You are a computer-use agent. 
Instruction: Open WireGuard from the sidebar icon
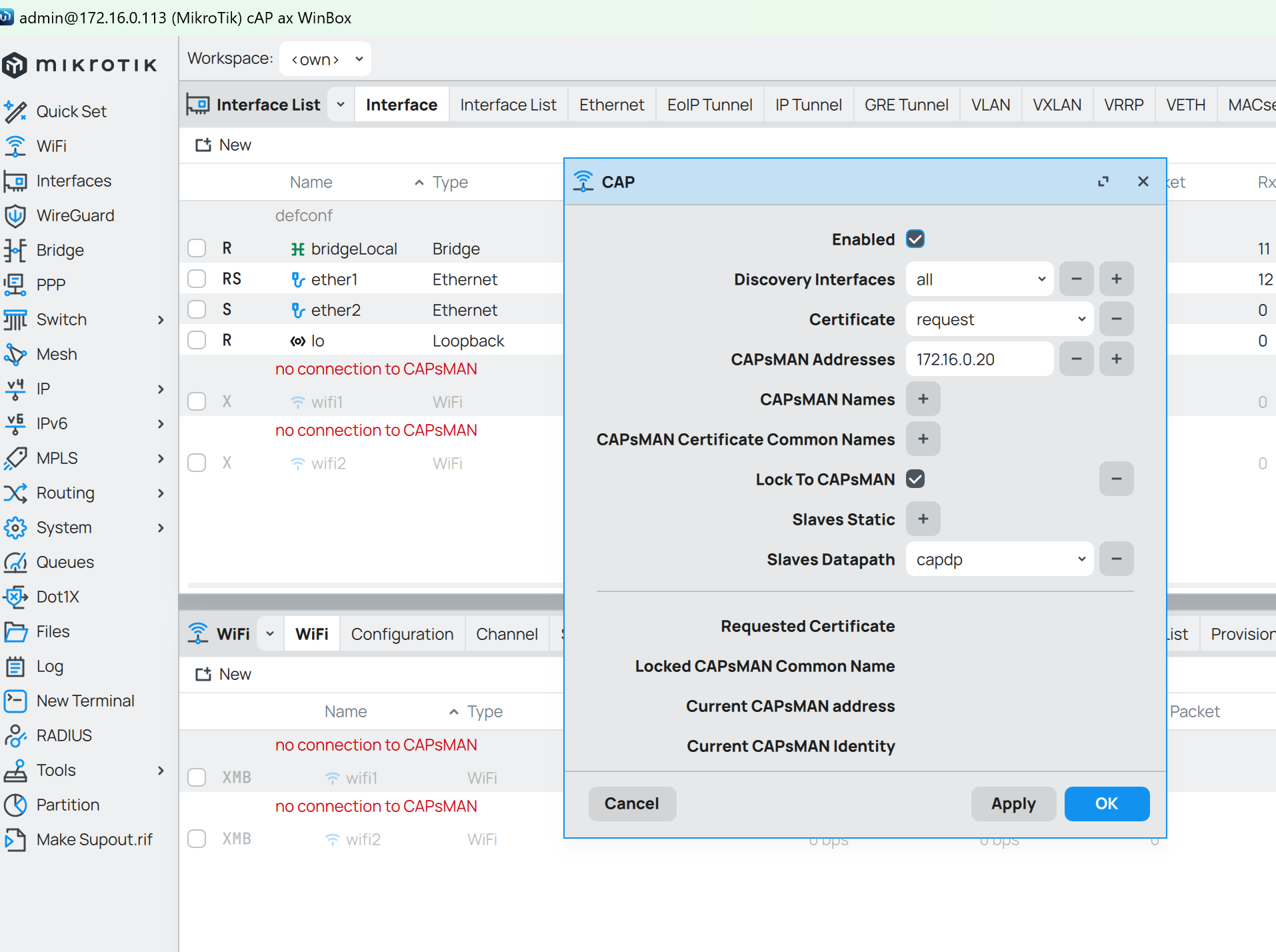point(15,216)
